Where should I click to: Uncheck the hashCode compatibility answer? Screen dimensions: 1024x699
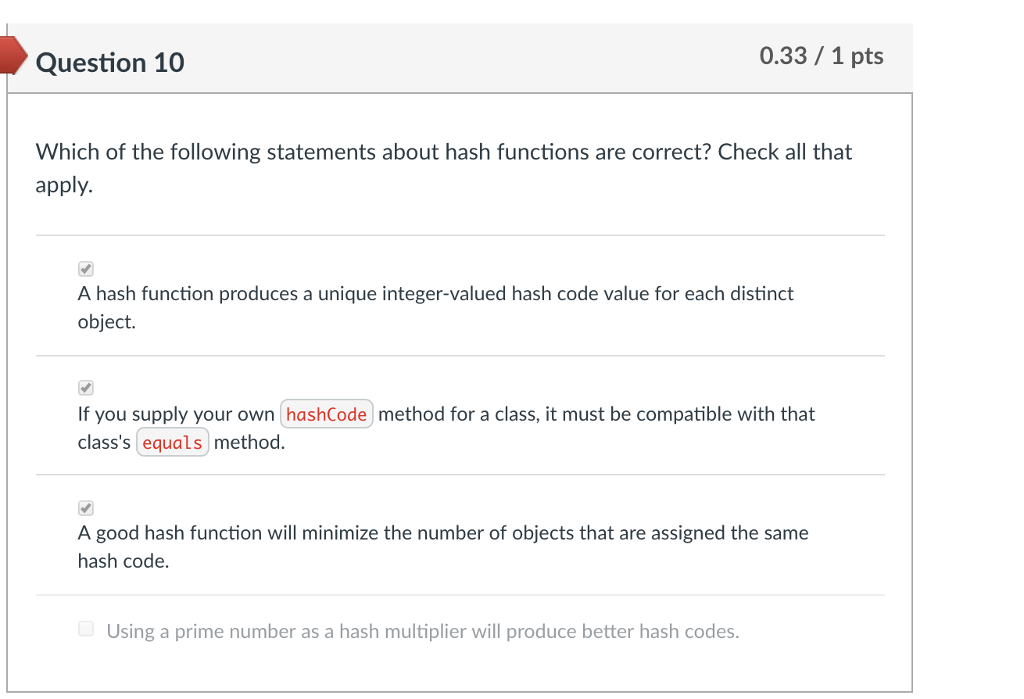coord(85,387)
